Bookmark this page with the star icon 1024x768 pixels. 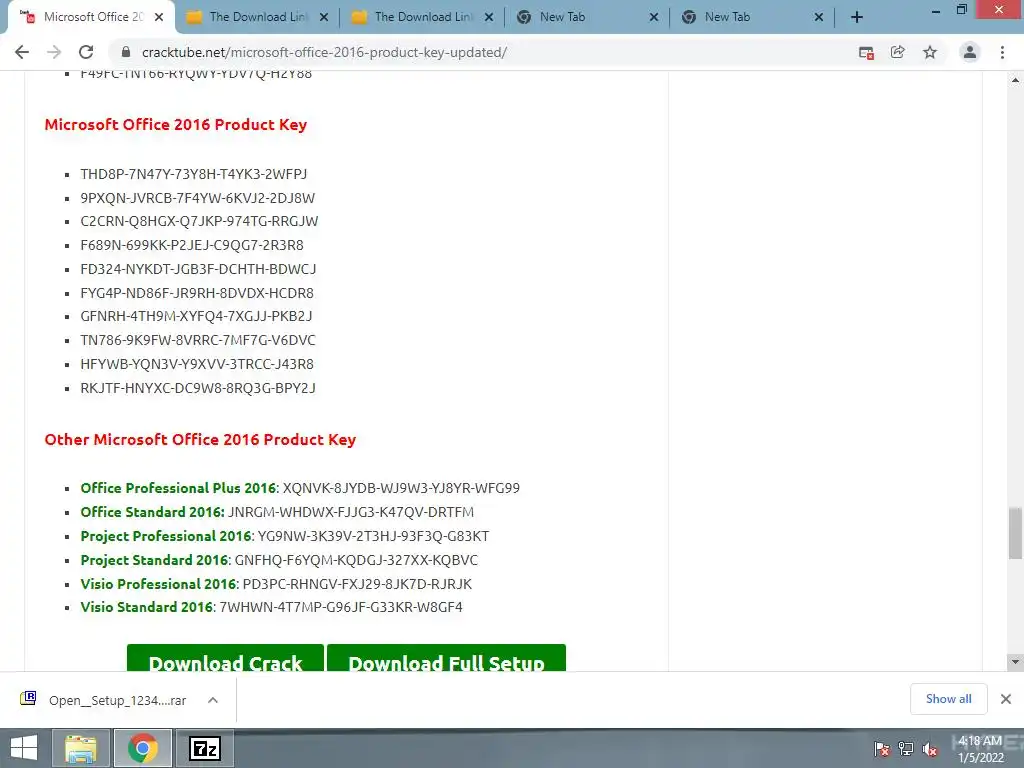(x=930, y=52)
